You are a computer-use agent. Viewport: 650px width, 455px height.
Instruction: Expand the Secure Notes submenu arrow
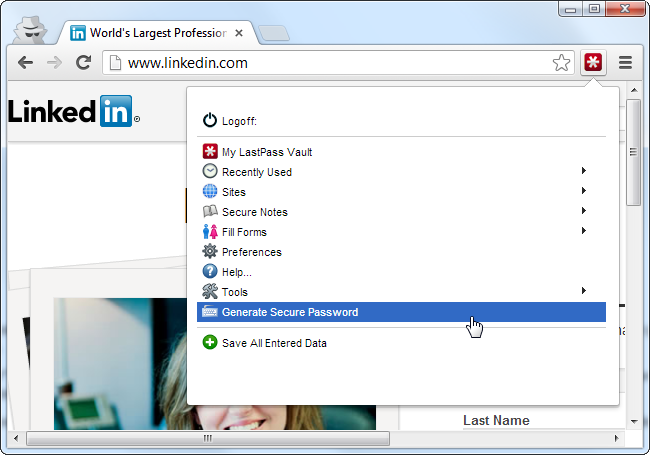[584, 211]
